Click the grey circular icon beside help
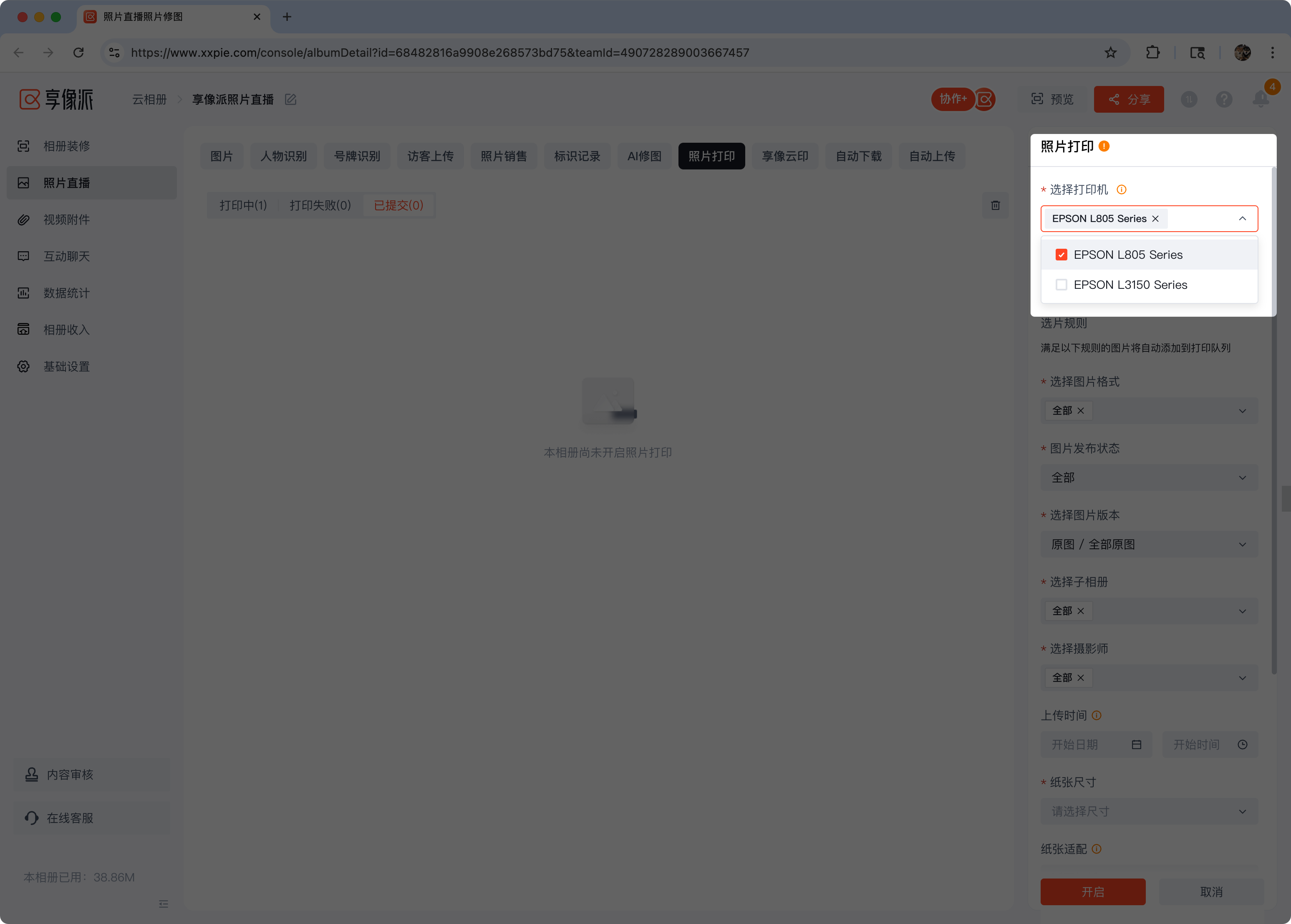The height and width of the screenshot is (924, 1291). pyautogui.click(x=1189, y=100)
